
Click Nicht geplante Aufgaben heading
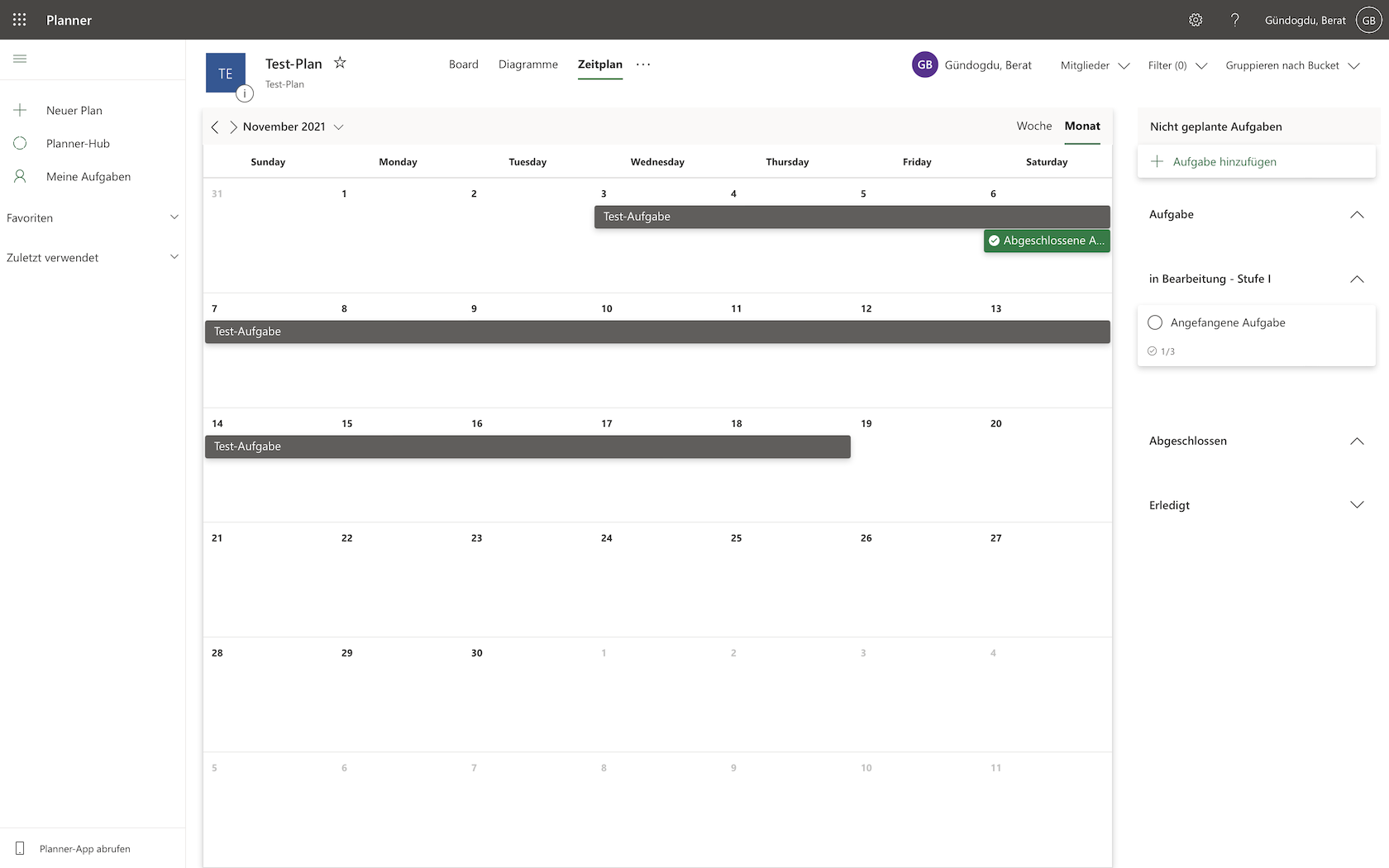pos(1216,126)
